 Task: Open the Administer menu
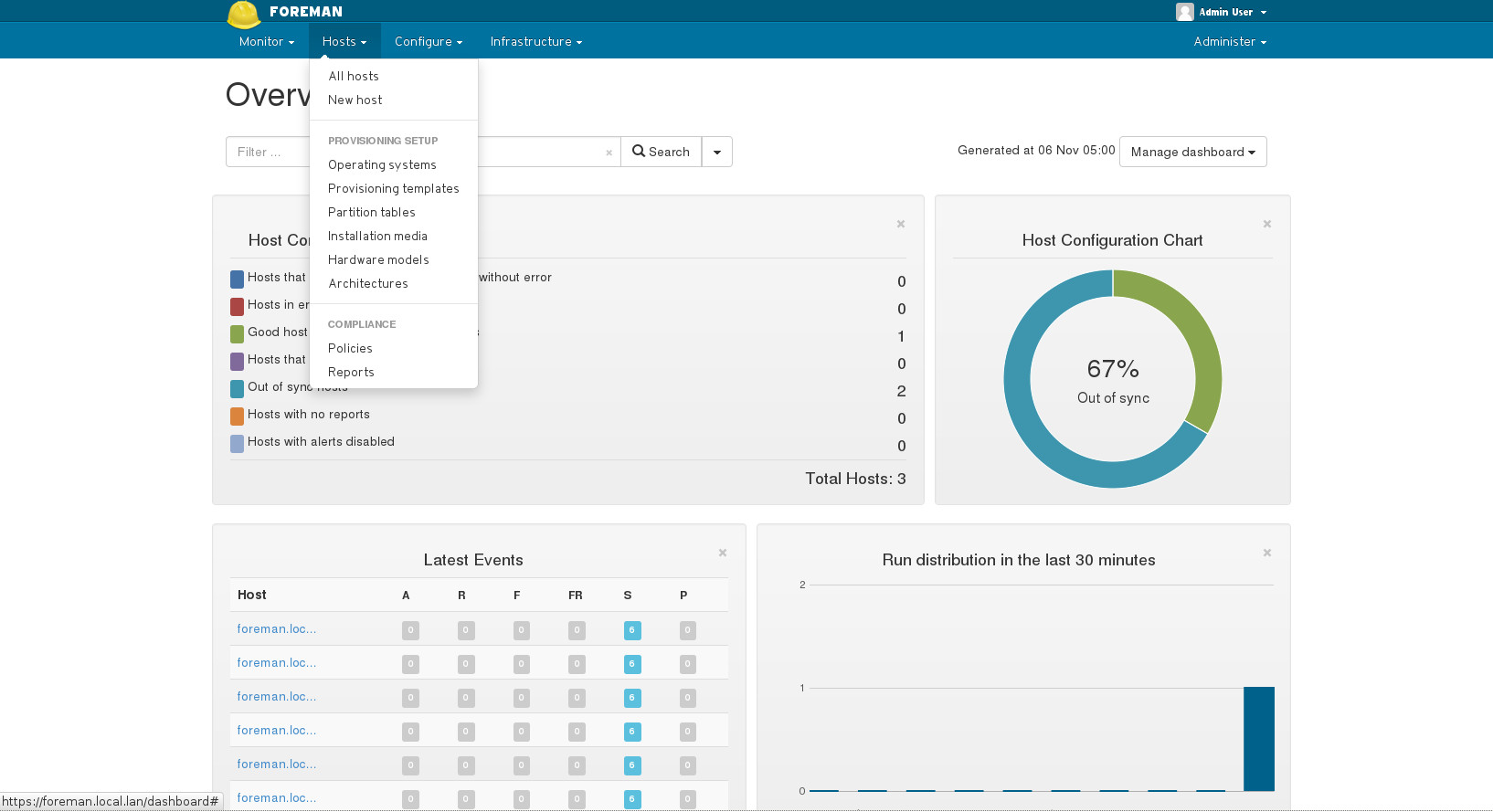[x=1230, y=41]
